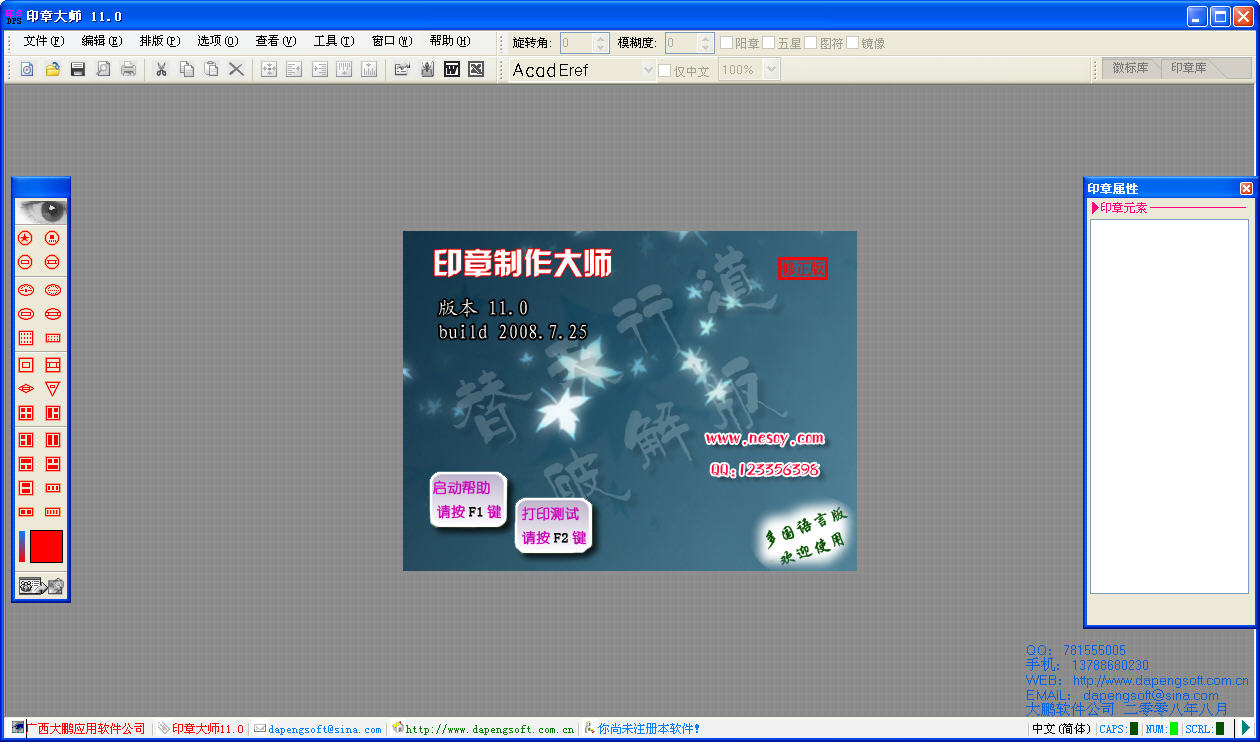Screen dimensions: 1260x742
Task: Click the save floppy disk icon
Action: coord(77,69)
